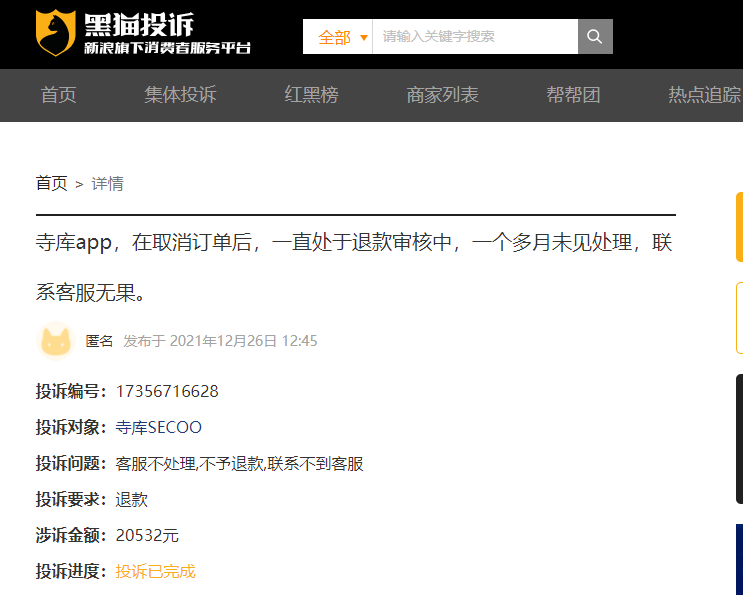Open the 热点追踪 nav item
The height and width of the screenshot is (595, 743).
(705, 95)
